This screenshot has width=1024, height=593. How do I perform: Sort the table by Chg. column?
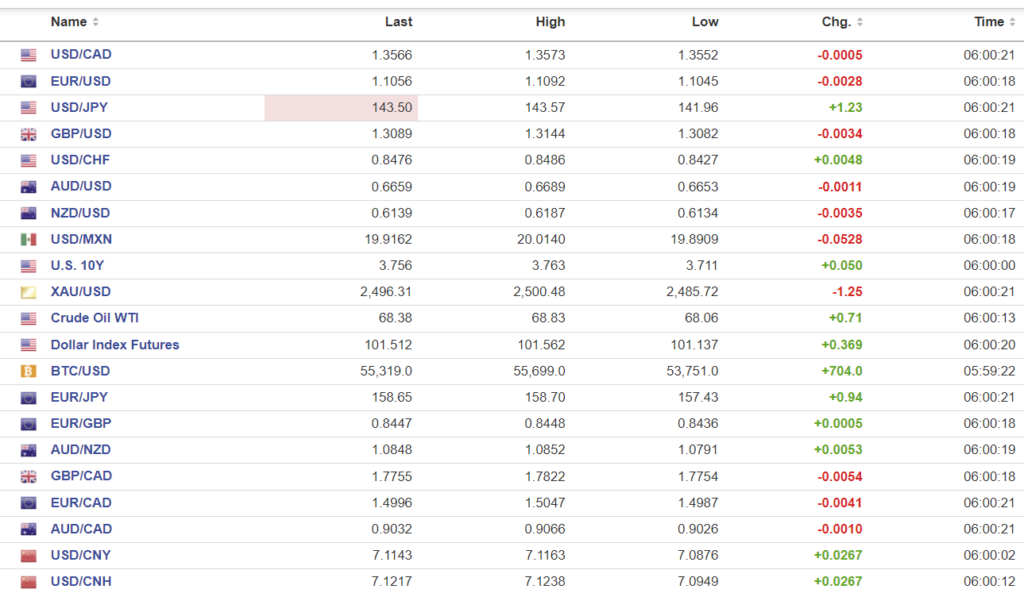842,22
